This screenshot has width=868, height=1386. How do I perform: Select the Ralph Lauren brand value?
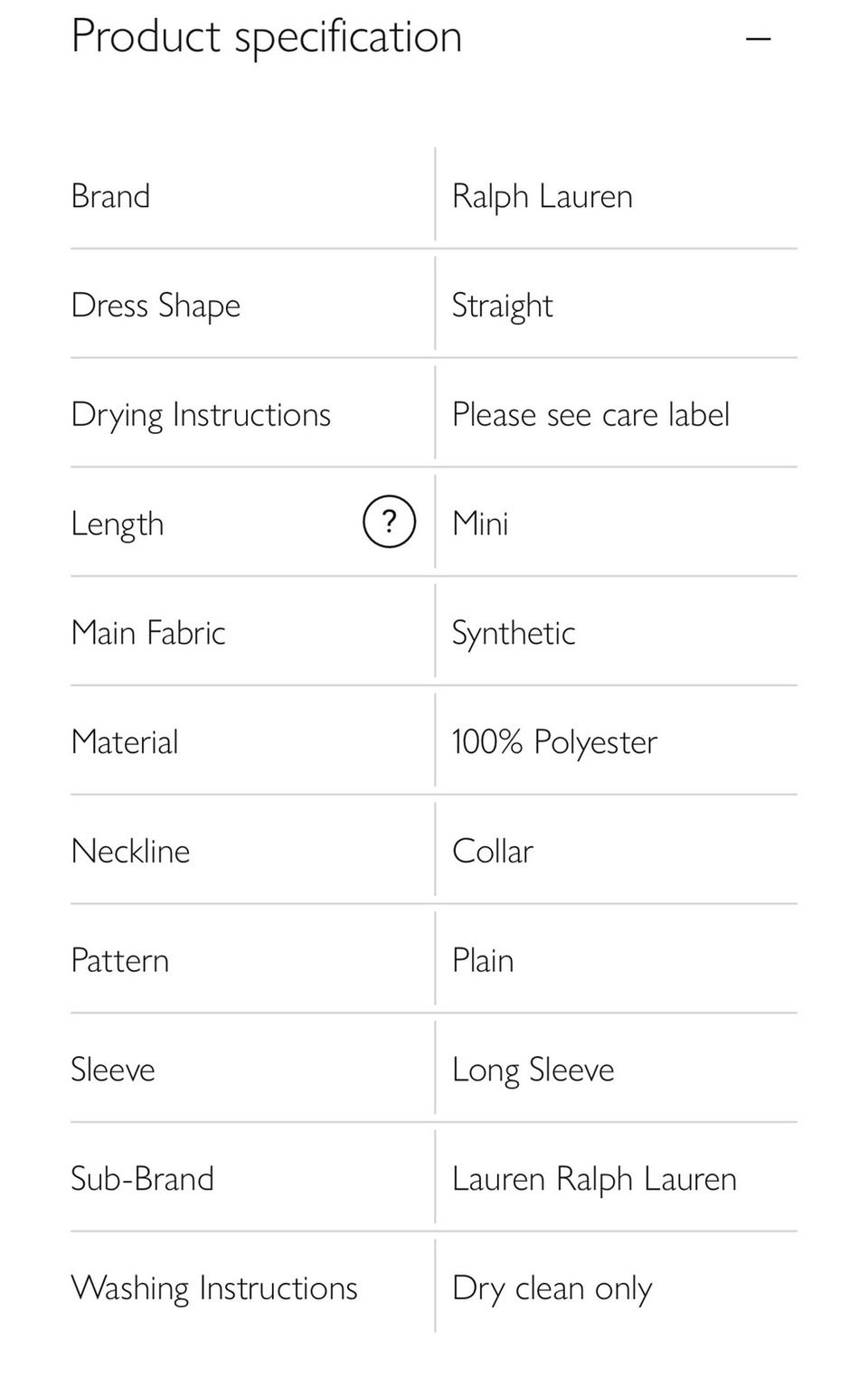542,196
